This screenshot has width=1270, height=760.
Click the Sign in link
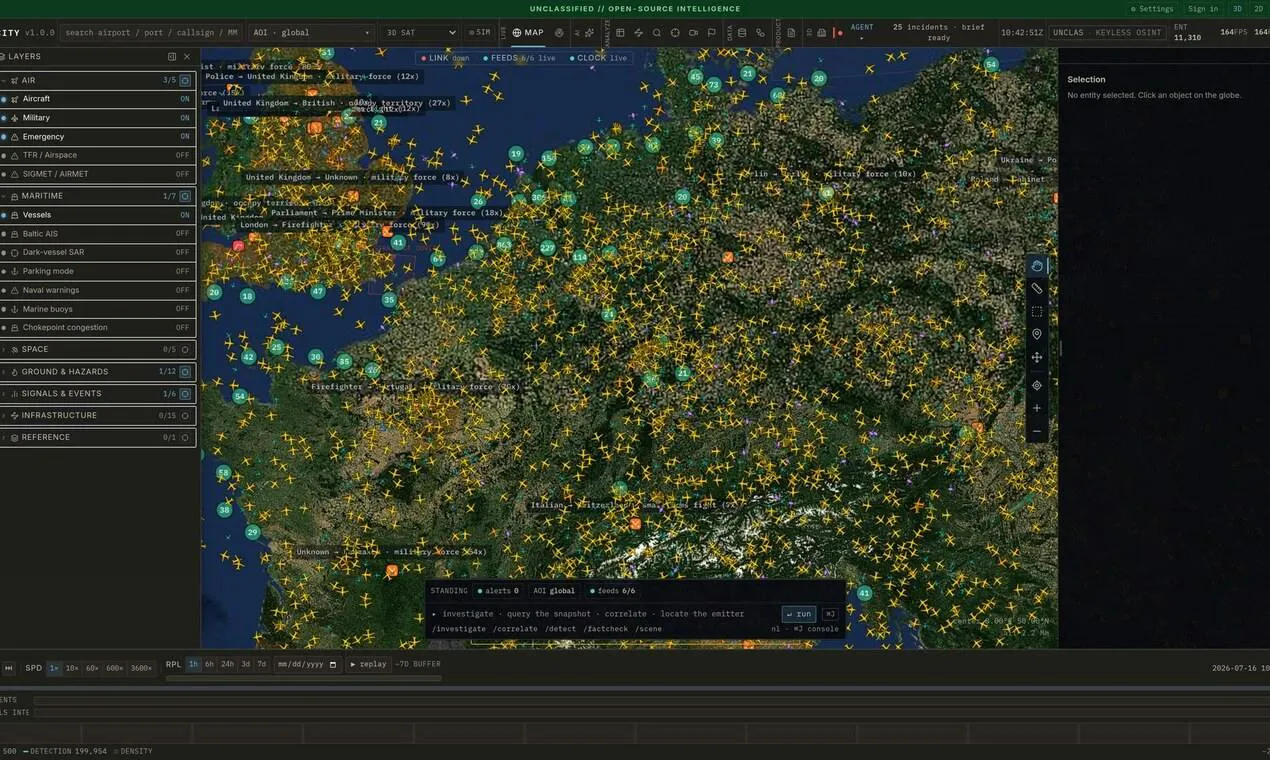pos(1203,9)
